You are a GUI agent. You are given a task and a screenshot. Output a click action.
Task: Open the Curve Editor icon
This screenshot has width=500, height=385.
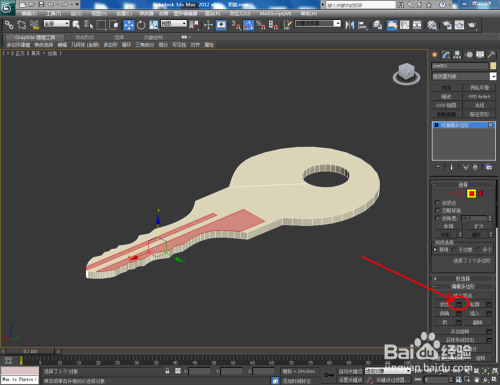tap(405, 25)
